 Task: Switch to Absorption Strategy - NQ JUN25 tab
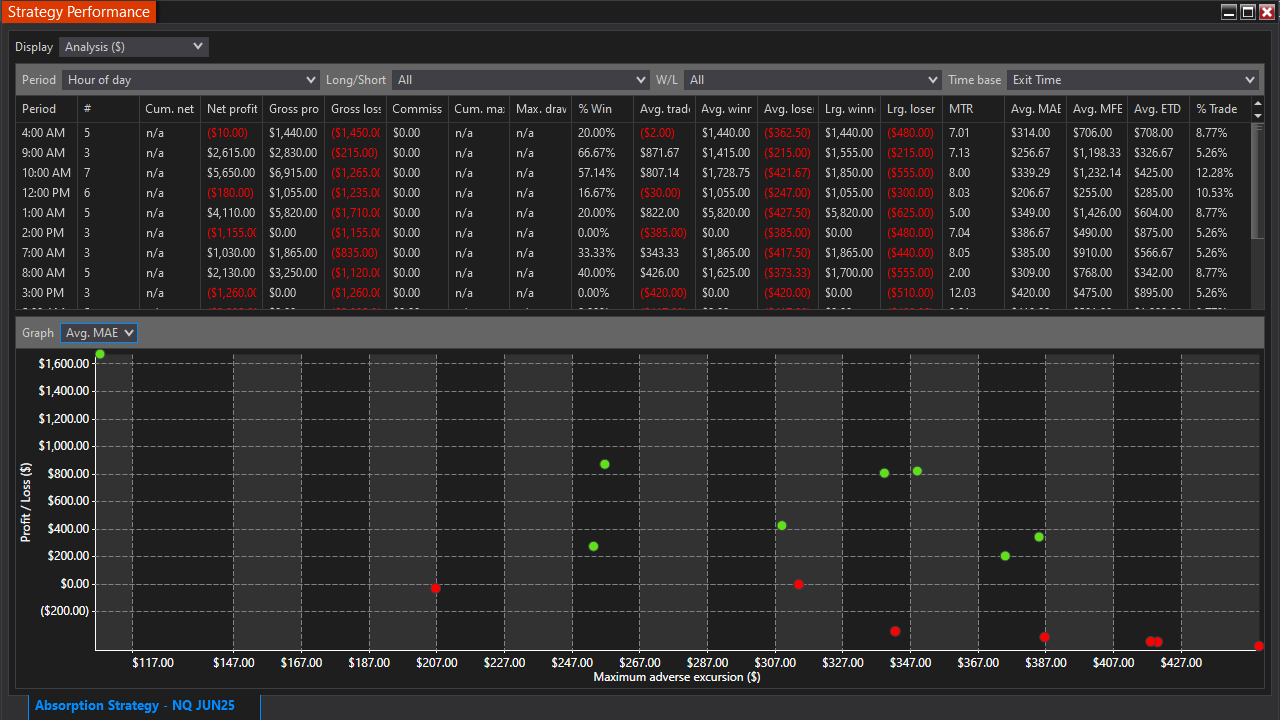pos(135,706)
